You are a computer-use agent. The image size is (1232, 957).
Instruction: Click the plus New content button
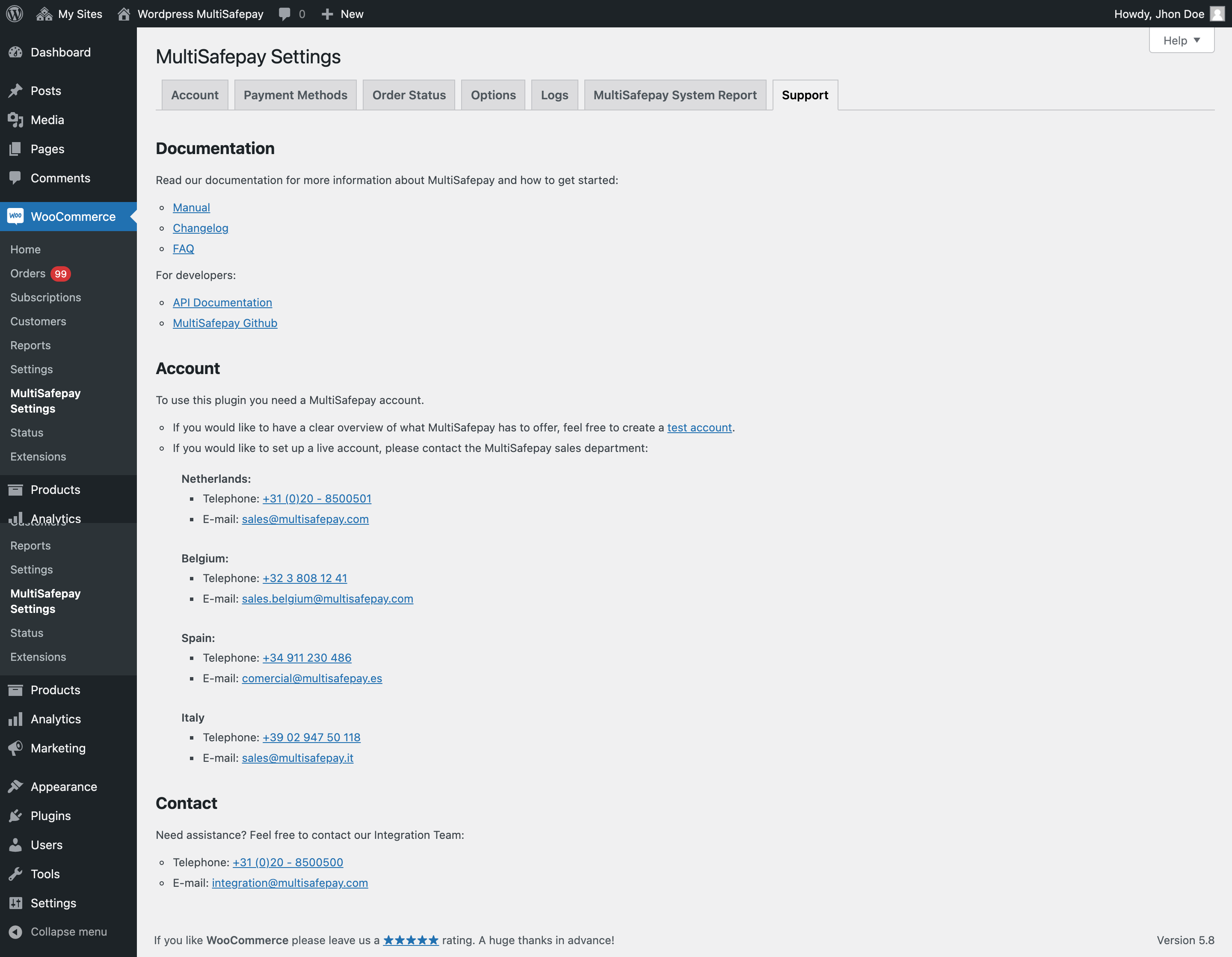point(342,14)
